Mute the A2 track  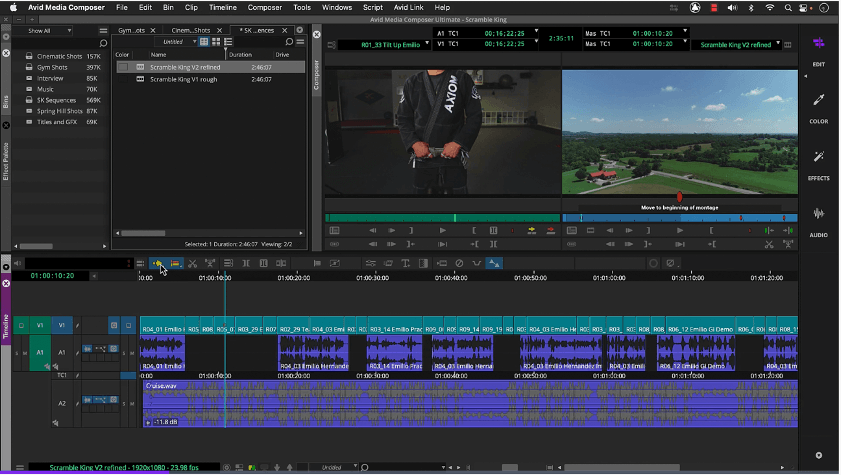(132, 404)
